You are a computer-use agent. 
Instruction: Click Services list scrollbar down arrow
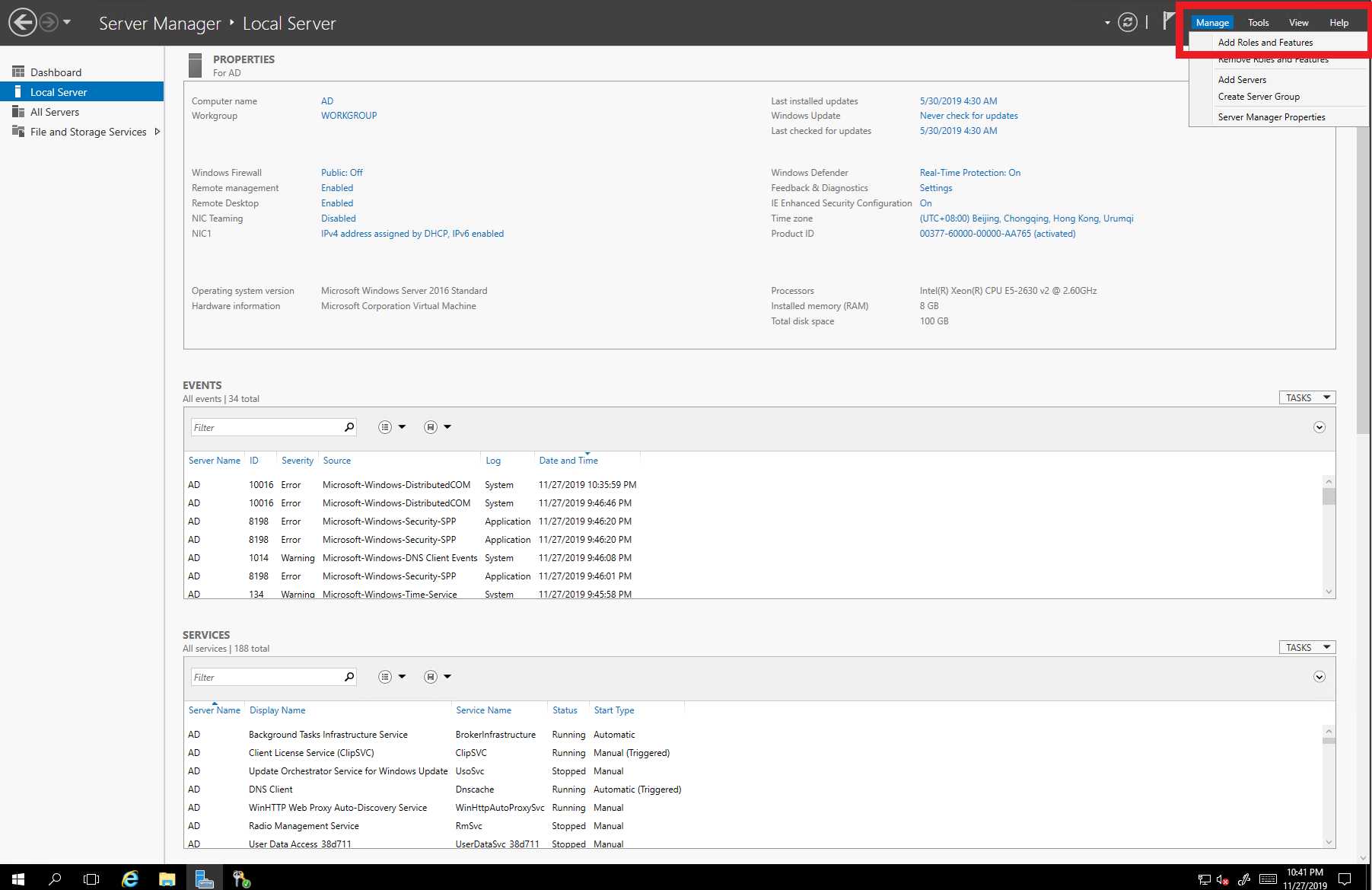(1329, 841)
